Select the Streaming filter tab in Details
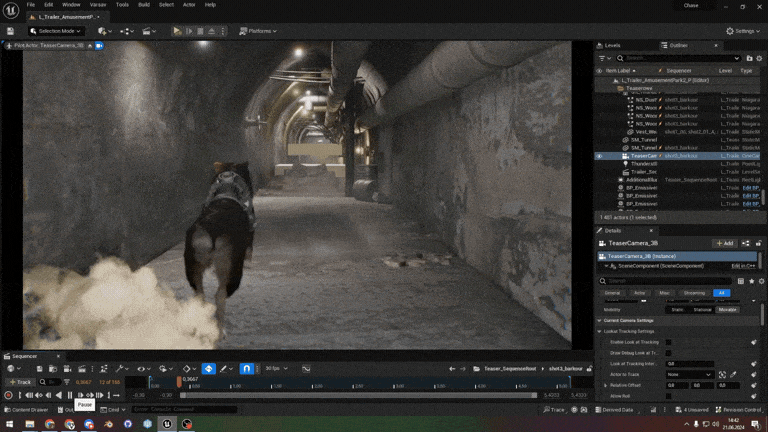The height and width of the screenshot is (432, 768). click(x=694, y=293)
